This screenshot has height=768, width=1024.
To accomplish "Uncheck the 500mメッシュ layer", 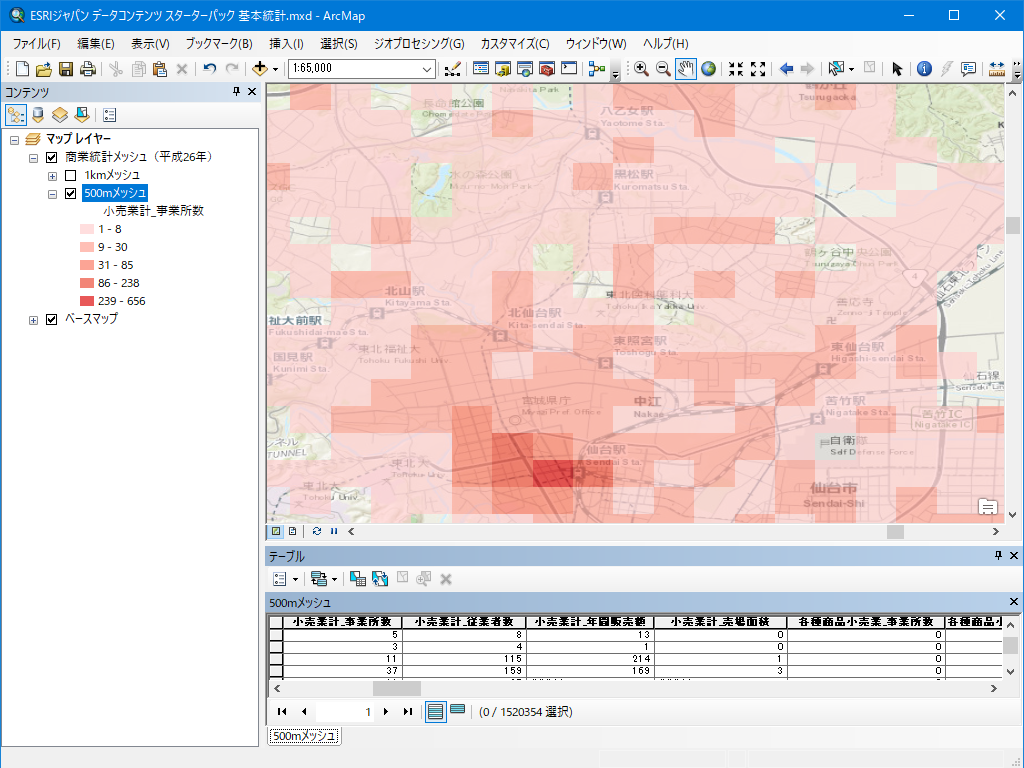I will [71, 194].
